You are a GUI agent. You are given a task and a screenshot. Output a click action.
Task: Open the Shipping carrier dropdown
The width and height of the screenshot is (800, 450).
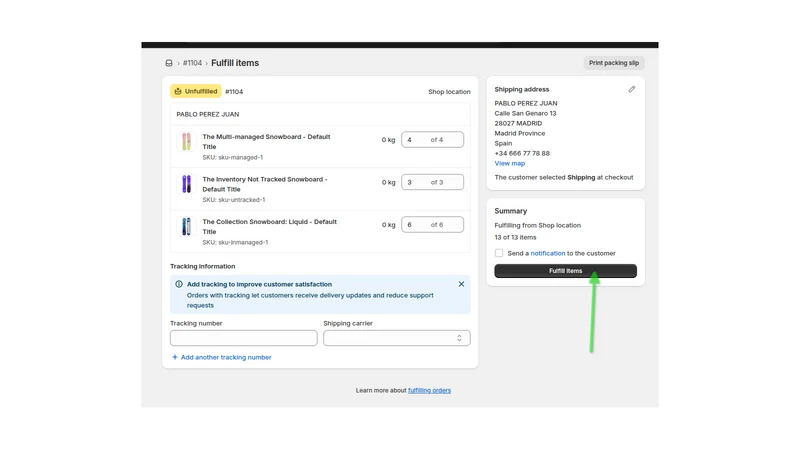point(396,338)
